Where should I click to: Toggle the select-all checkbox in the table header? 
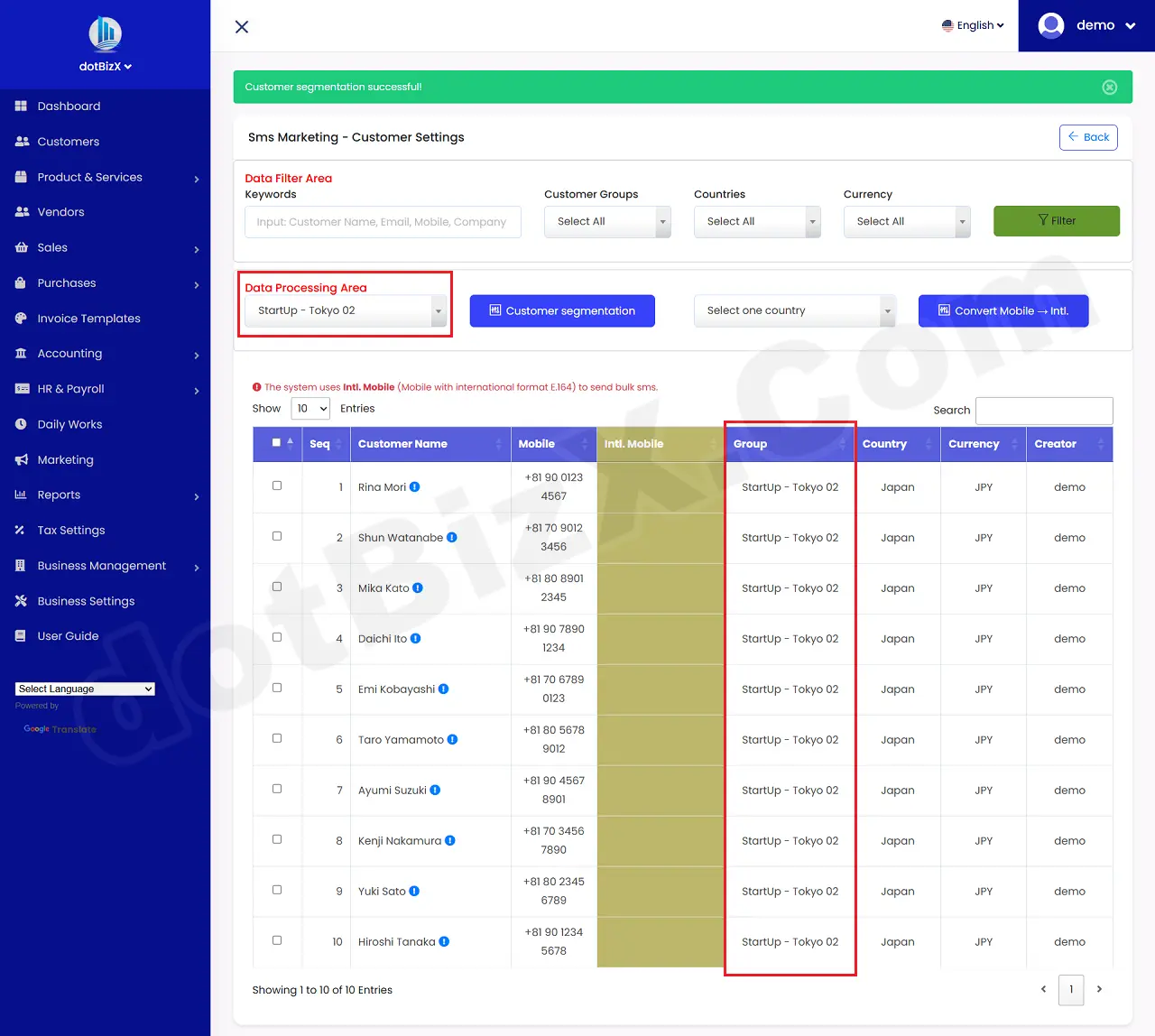click(277, 443)
